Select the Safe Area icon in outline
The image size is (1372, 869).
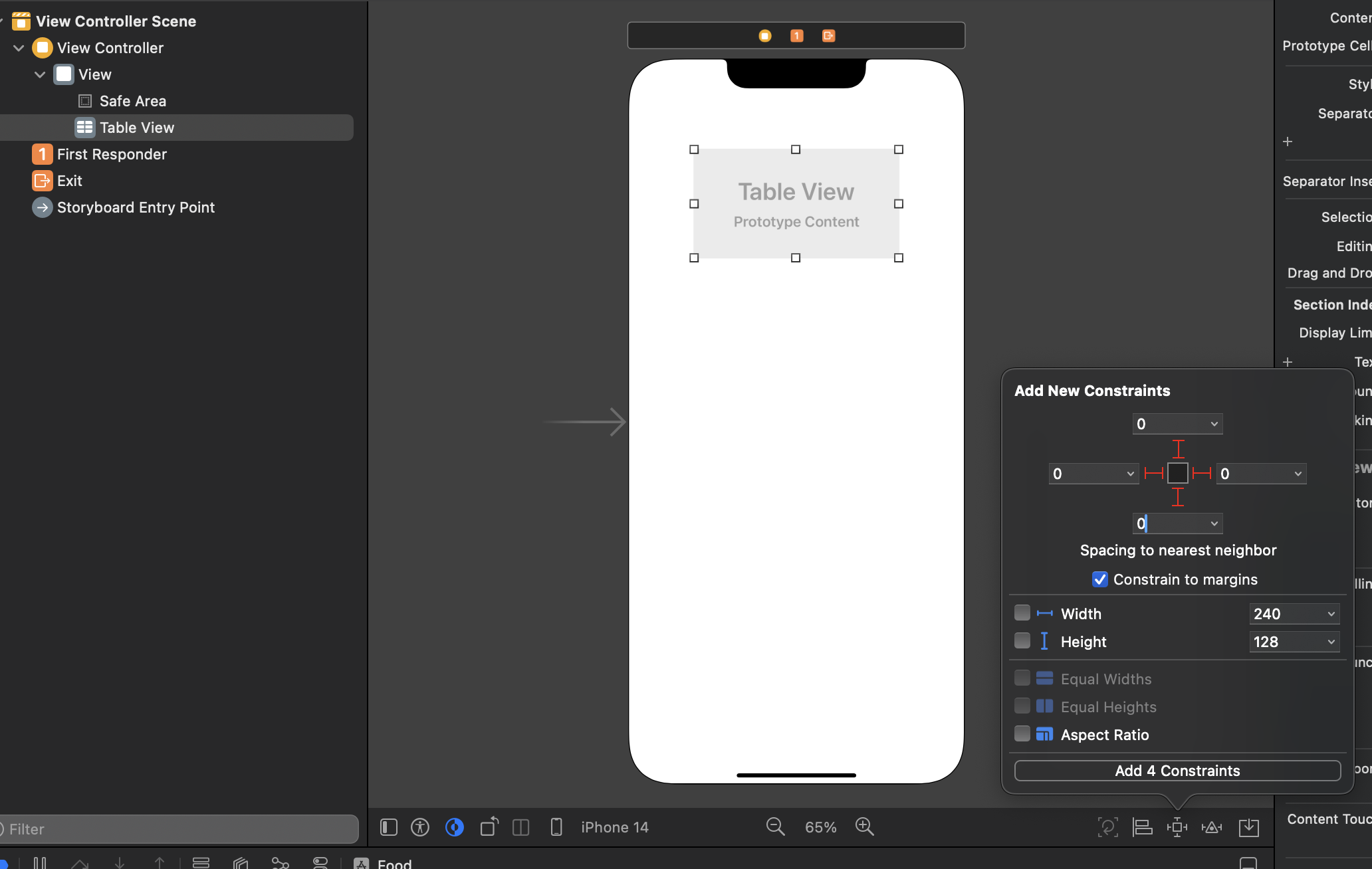click(x=85, y=101)
